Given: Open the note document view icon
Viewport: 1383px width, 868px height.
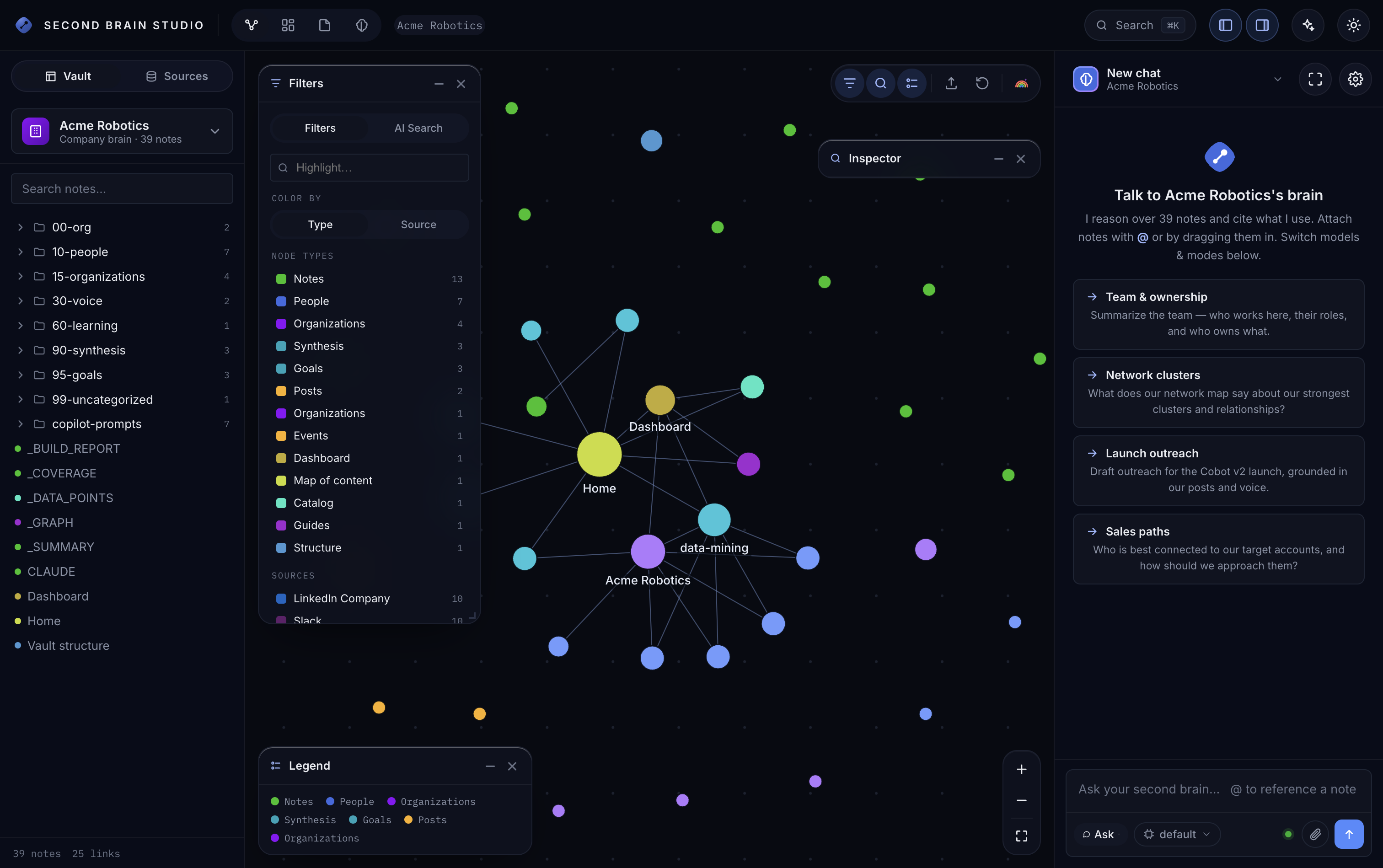Looking at the screenshot, I should pyautogui.click(x=325, y=25).
